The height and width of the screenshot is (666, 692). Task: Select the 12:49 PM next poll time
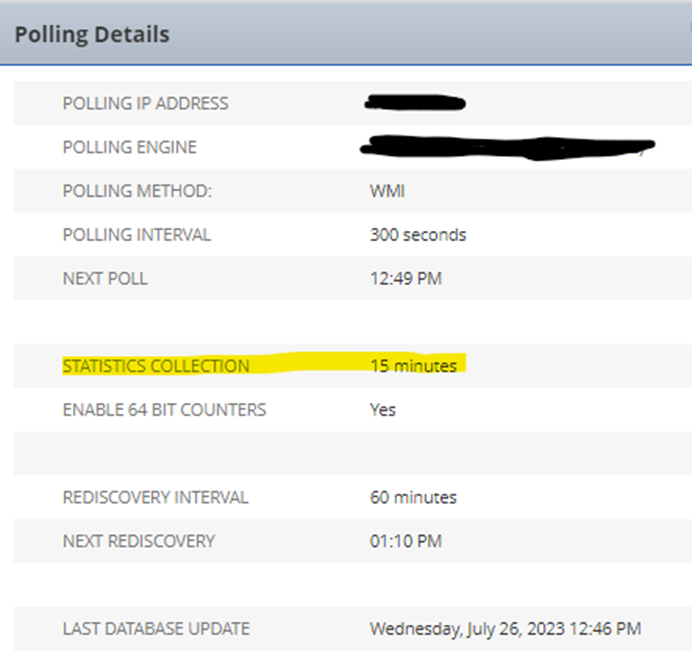coord(406,278)
